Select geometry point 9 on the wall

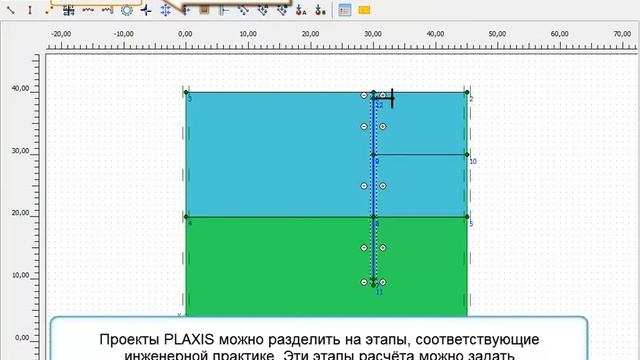click(x=373, y=155)
